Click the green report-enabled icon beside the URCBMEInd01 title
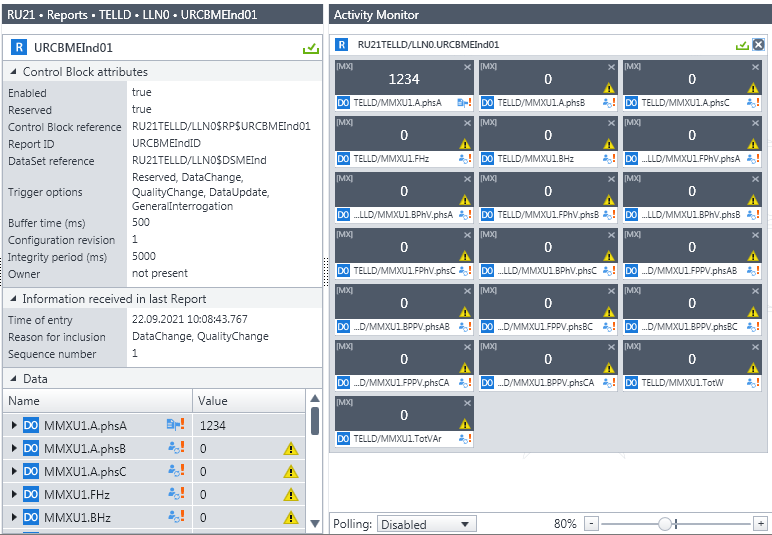This screenshot has width=772, height=535. 310,48
